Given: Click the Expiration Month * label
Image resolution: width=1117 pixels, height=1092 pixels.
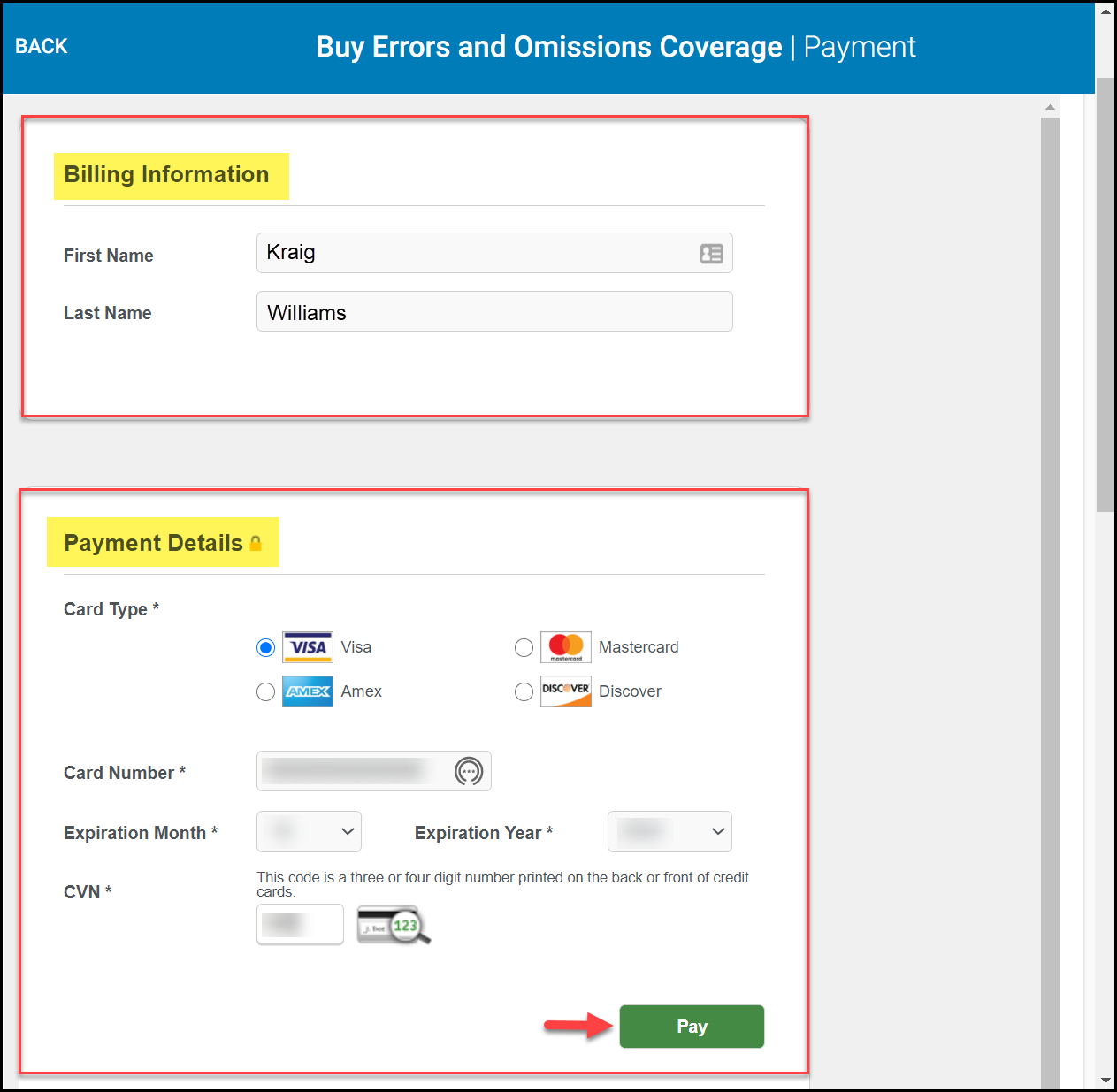Looking at the screenshot, I should [x=141, y=833].
